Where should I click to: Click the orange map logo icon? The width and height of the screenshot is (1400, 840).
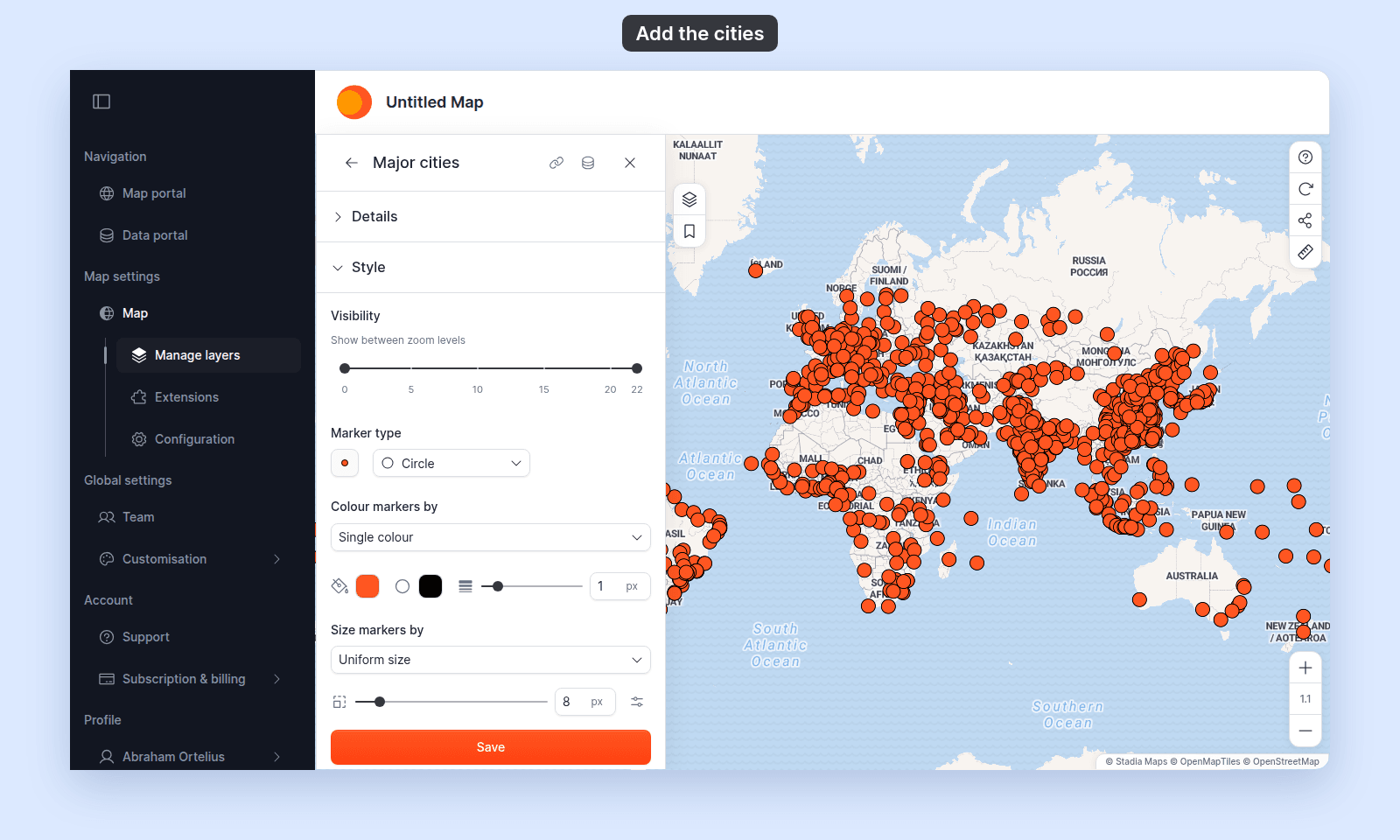354,102
